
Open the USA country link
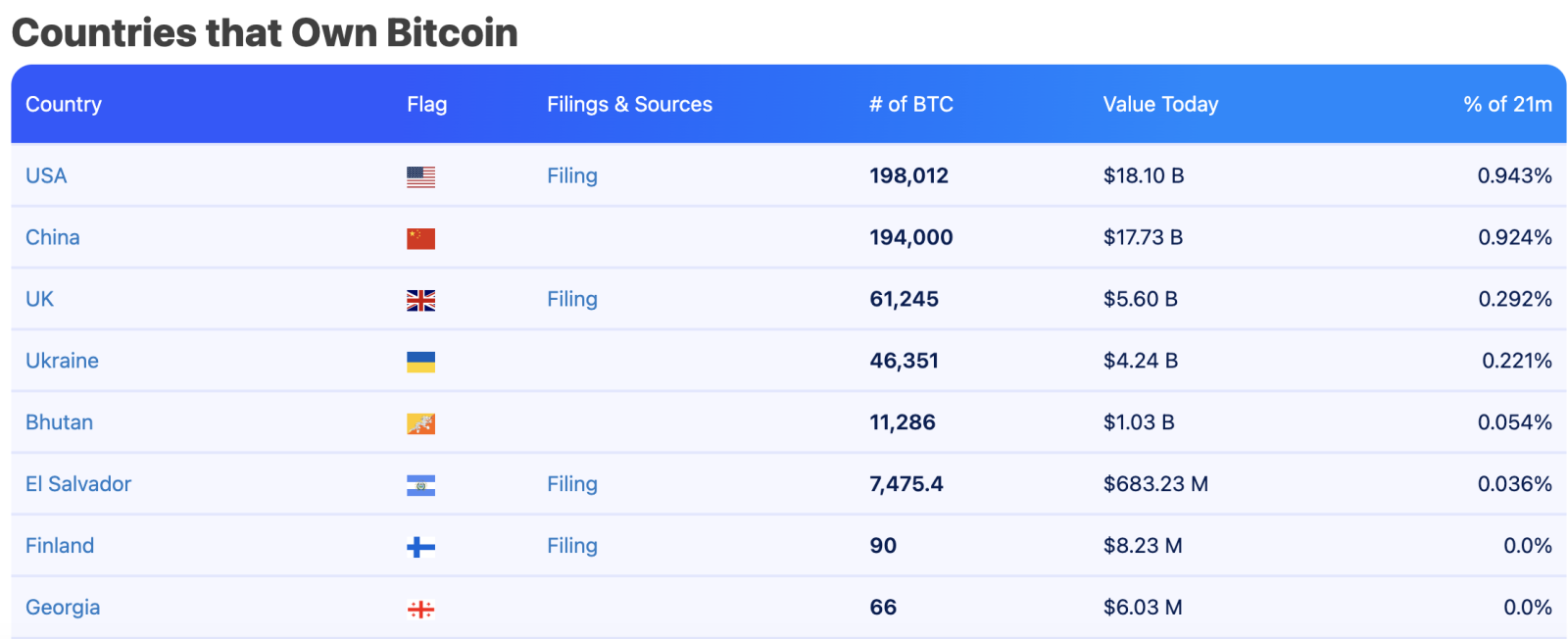pos(46,175)
